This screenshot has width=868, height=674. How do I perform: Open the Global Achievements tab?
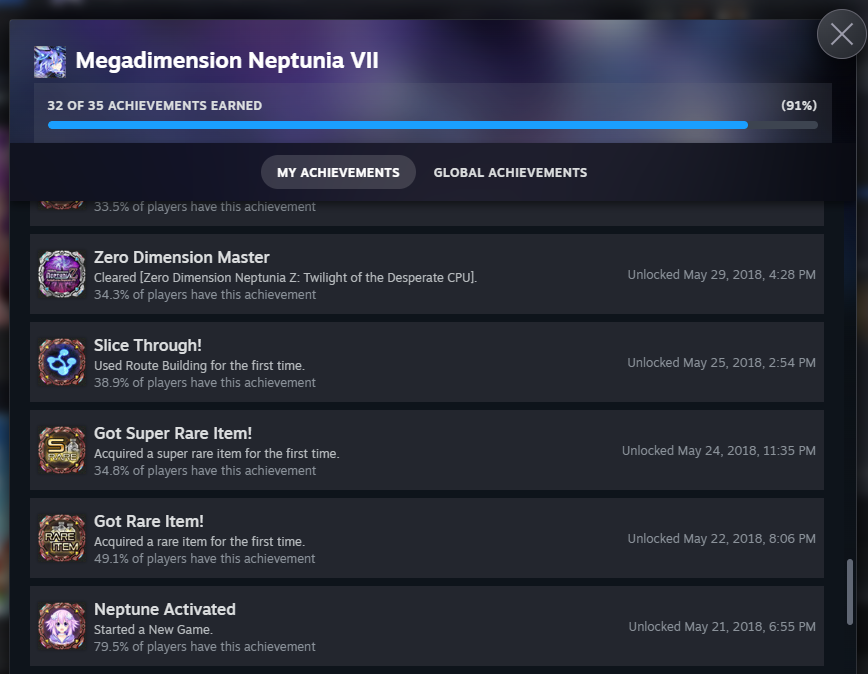pos(510,172)
